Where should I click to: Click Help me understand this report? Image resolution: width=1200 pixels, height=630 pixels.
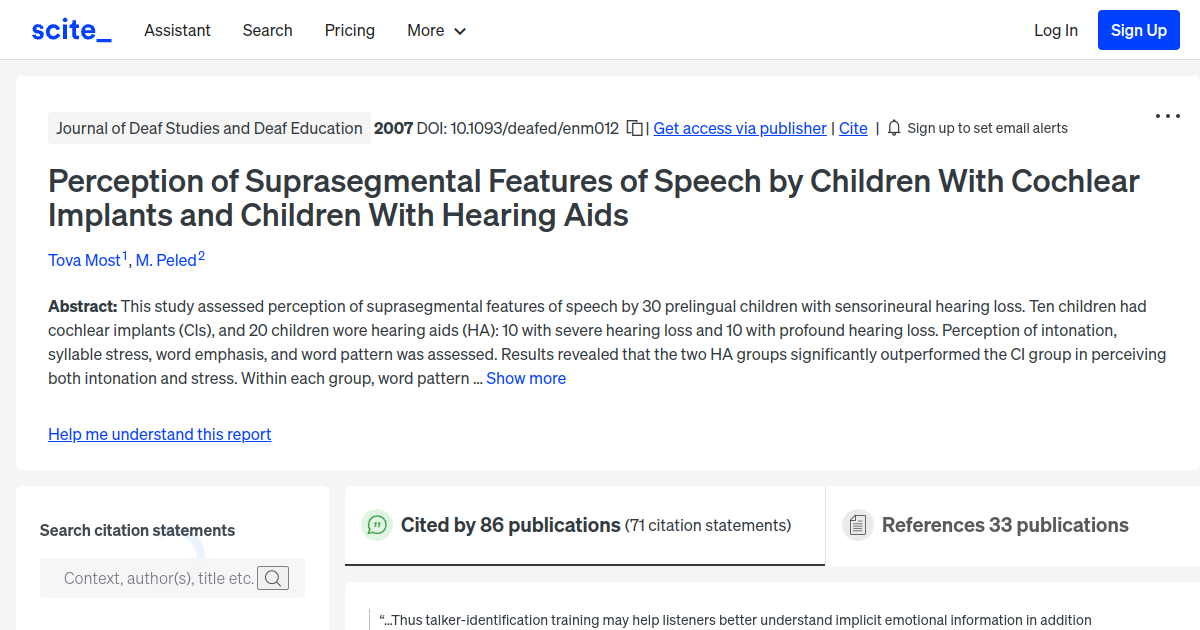[x=159, y=434]
